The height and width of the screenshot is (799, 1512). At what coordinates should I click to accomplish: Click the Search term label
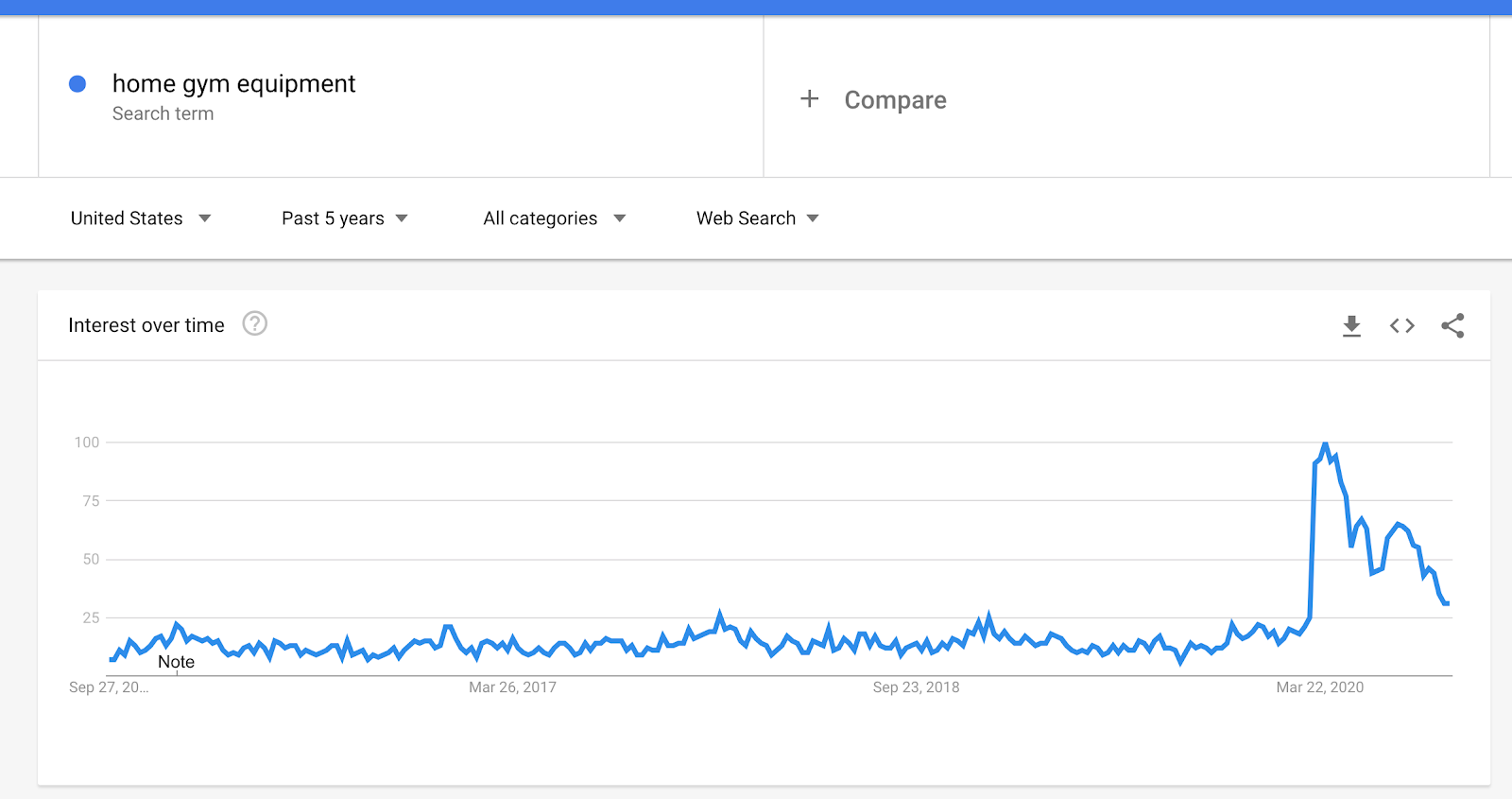163,113
